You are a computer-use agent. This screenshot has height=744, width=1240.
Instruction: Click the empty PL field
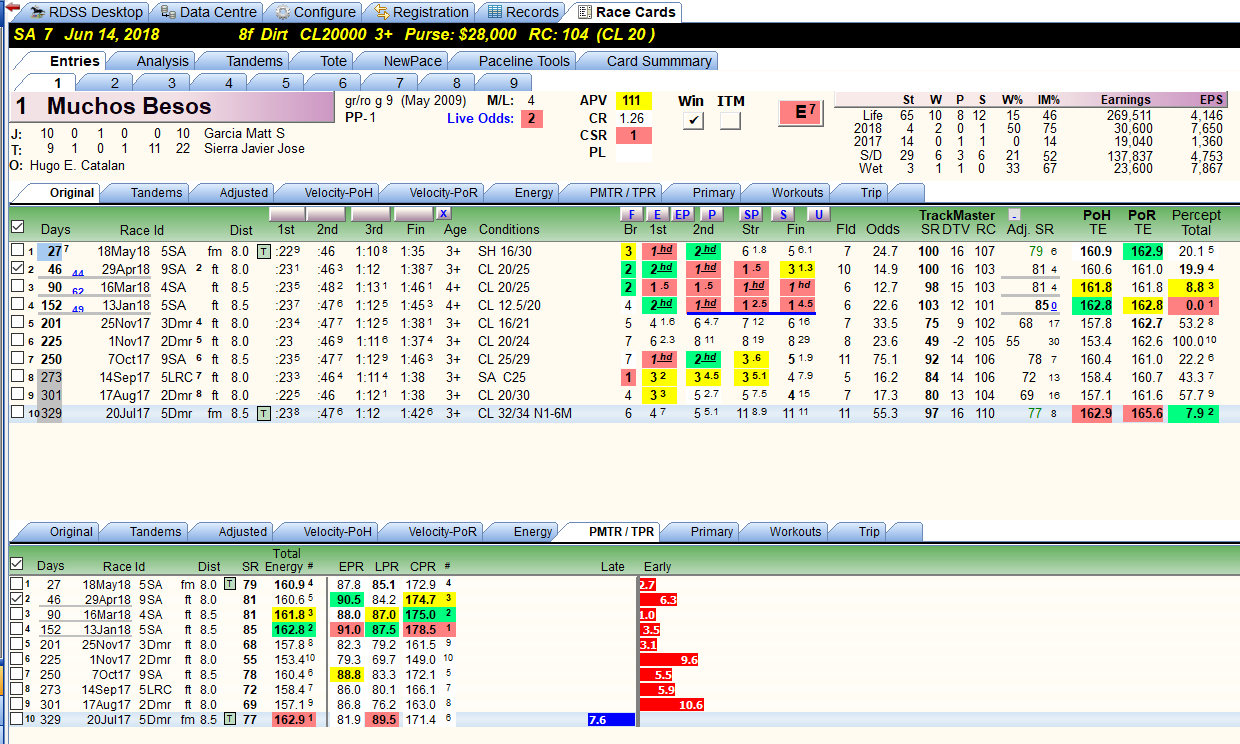(634, 153)
